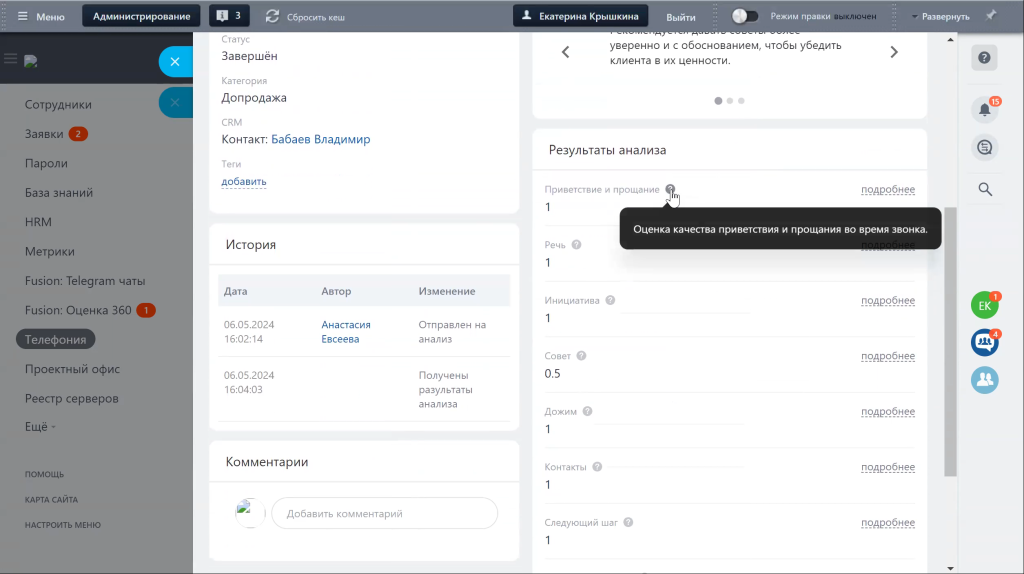Click the Екатерина Крышкина profile button
1024x574 pixels.
(581, 16)
